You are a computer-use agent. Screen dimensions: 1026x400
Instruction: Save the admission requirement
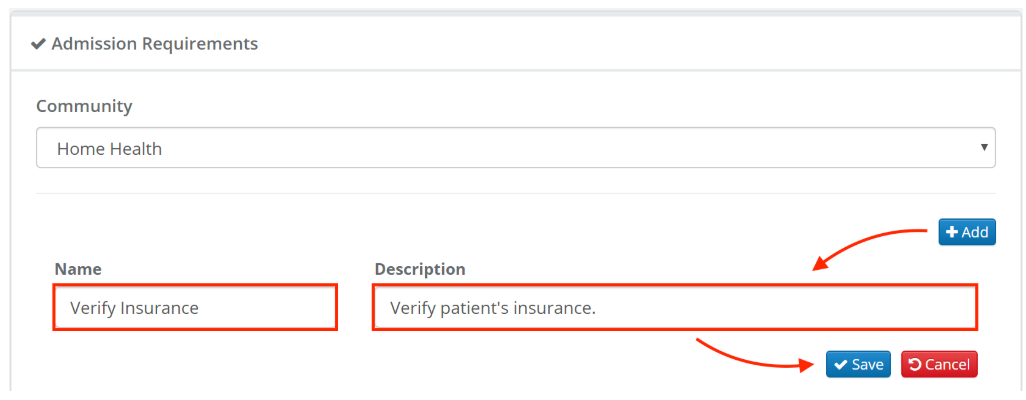tap(858, 364)
